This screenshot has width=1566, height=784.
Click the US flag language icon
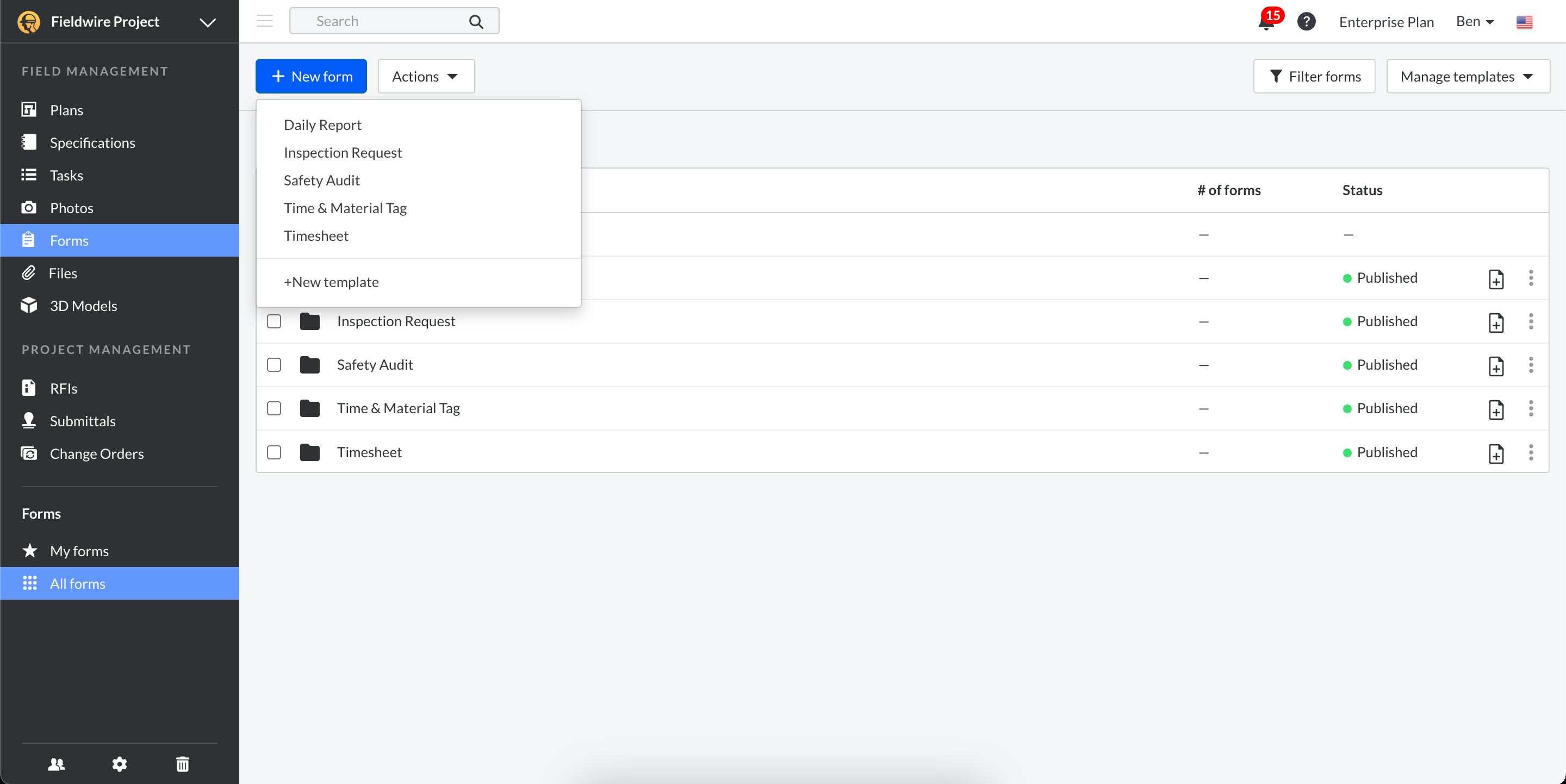tap(1524, 22)
